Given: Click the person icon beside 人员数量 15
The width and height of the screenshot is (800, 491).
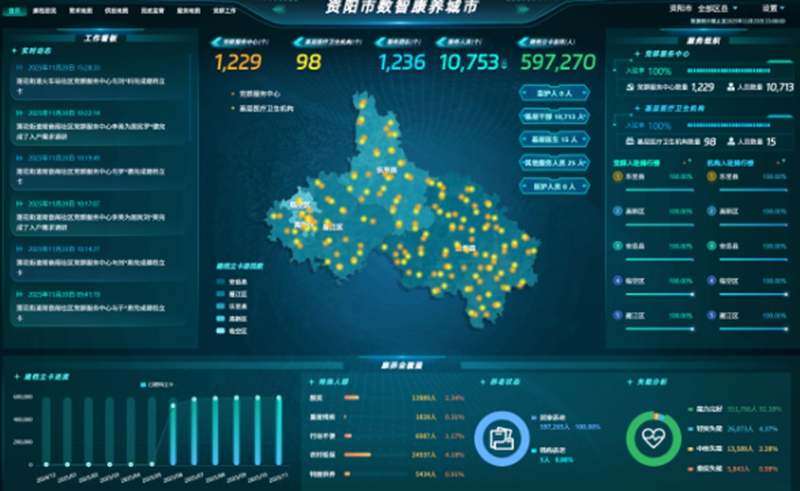Looking at the screenshot, I should 731,142.
